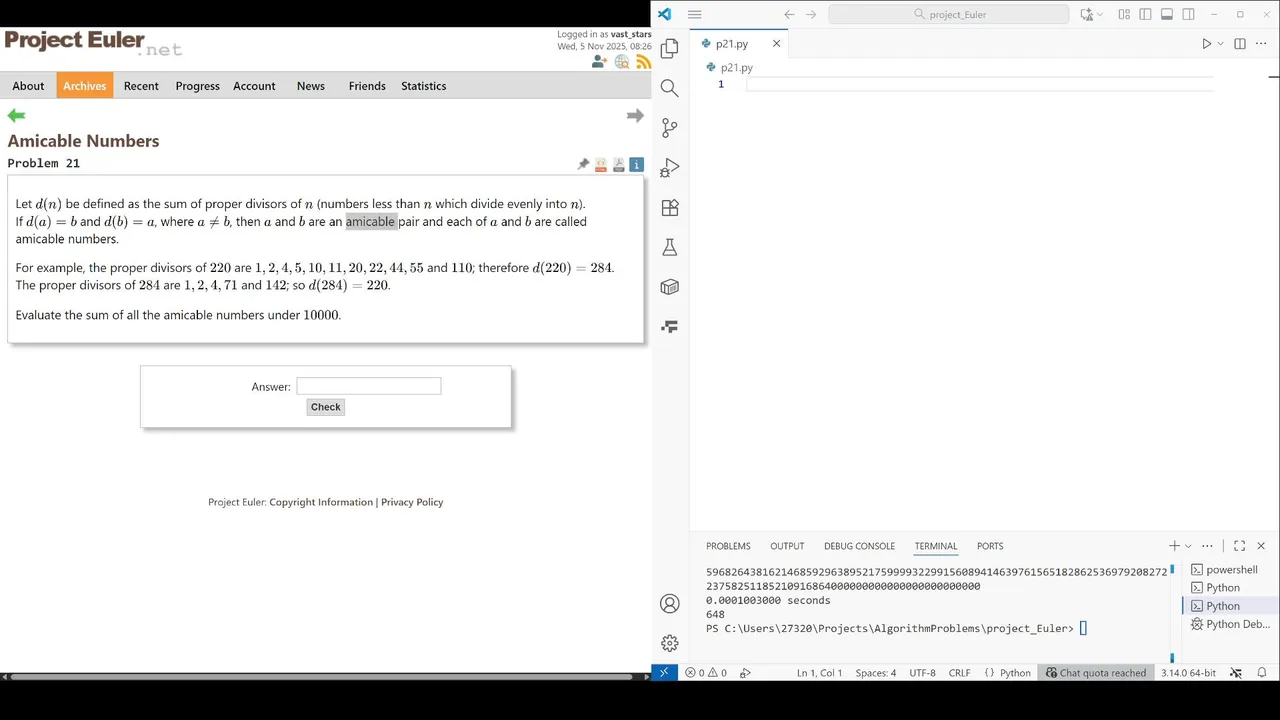Click the Project Euler search problems globe icon
Viewport: 1280px width, 720px height.
point(622,61)
